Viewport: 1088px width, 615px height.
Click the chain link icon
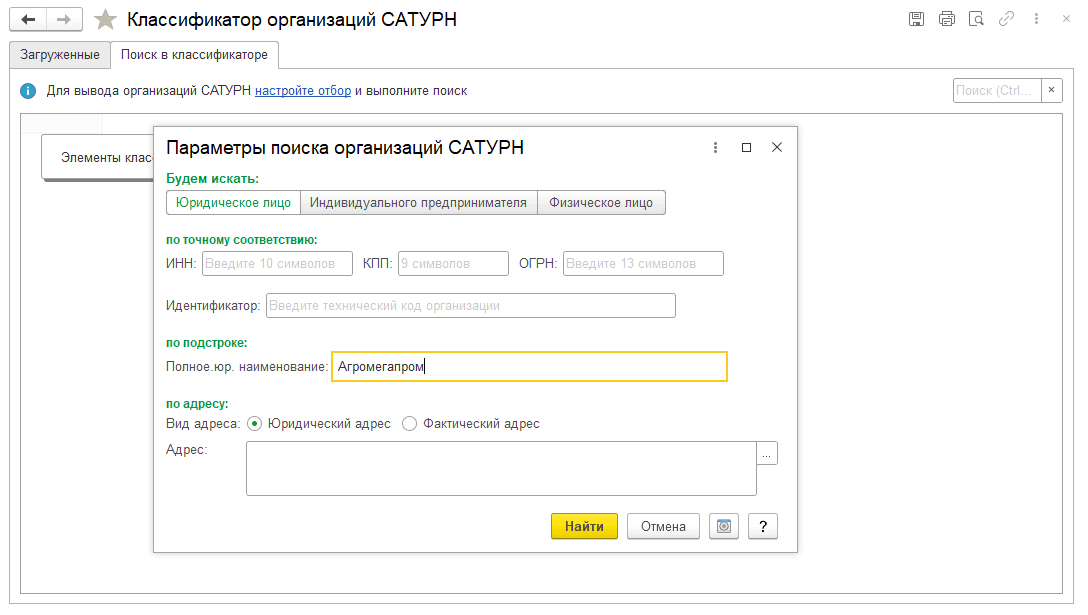(x=1006, y=19)
